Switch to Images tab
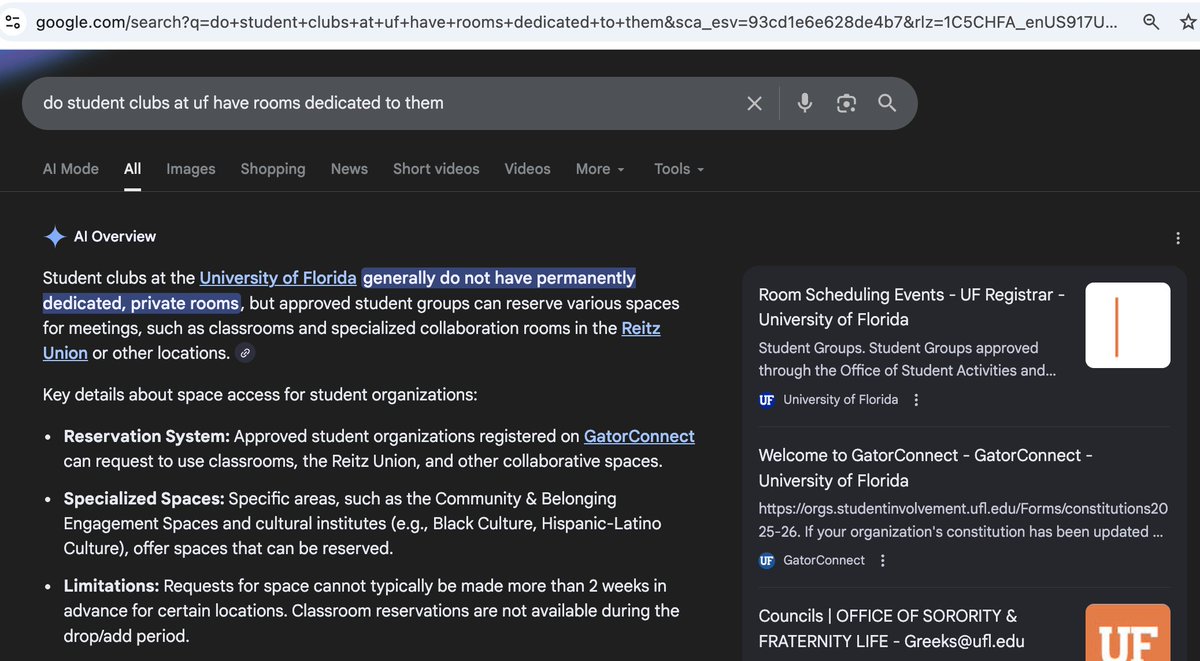This screenshot has width=1200, height=661. coord(191,169)
